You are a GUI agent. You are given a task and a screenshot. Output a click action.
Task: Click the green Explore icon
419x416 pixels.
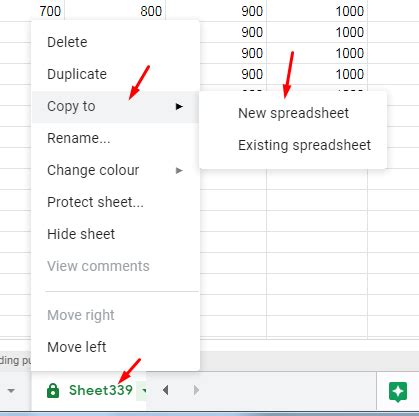(398, 392)
